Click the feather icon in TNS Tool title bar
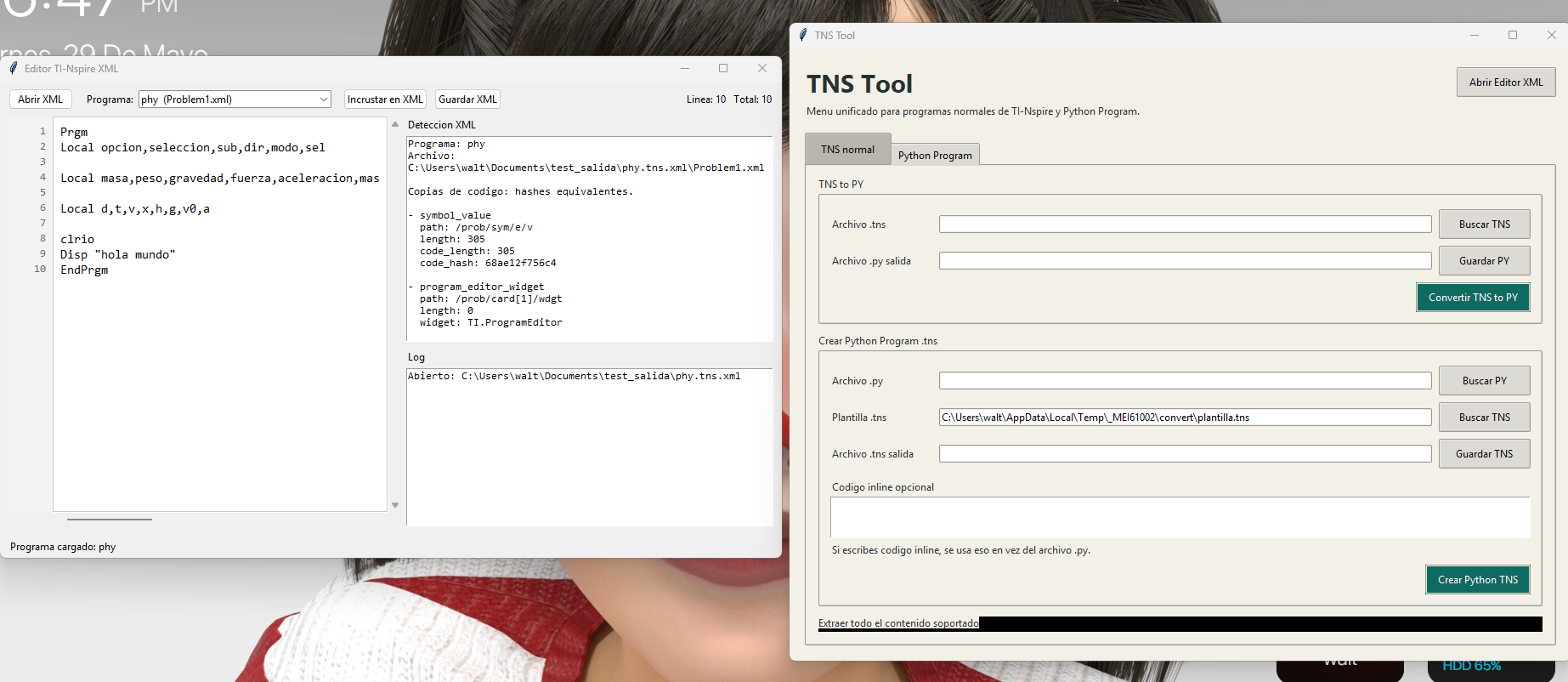The width and height of the screenshot is (1568, 682). coord(803,35)
